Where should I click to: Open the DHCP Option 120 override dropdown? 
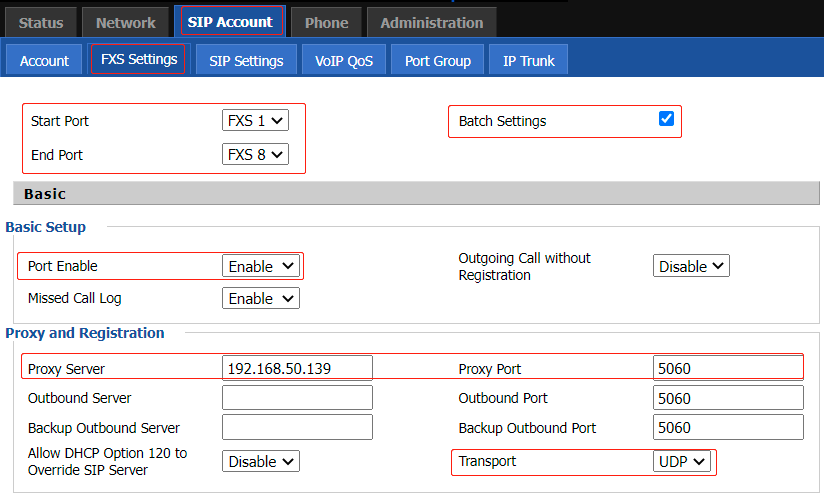(261, 461)
